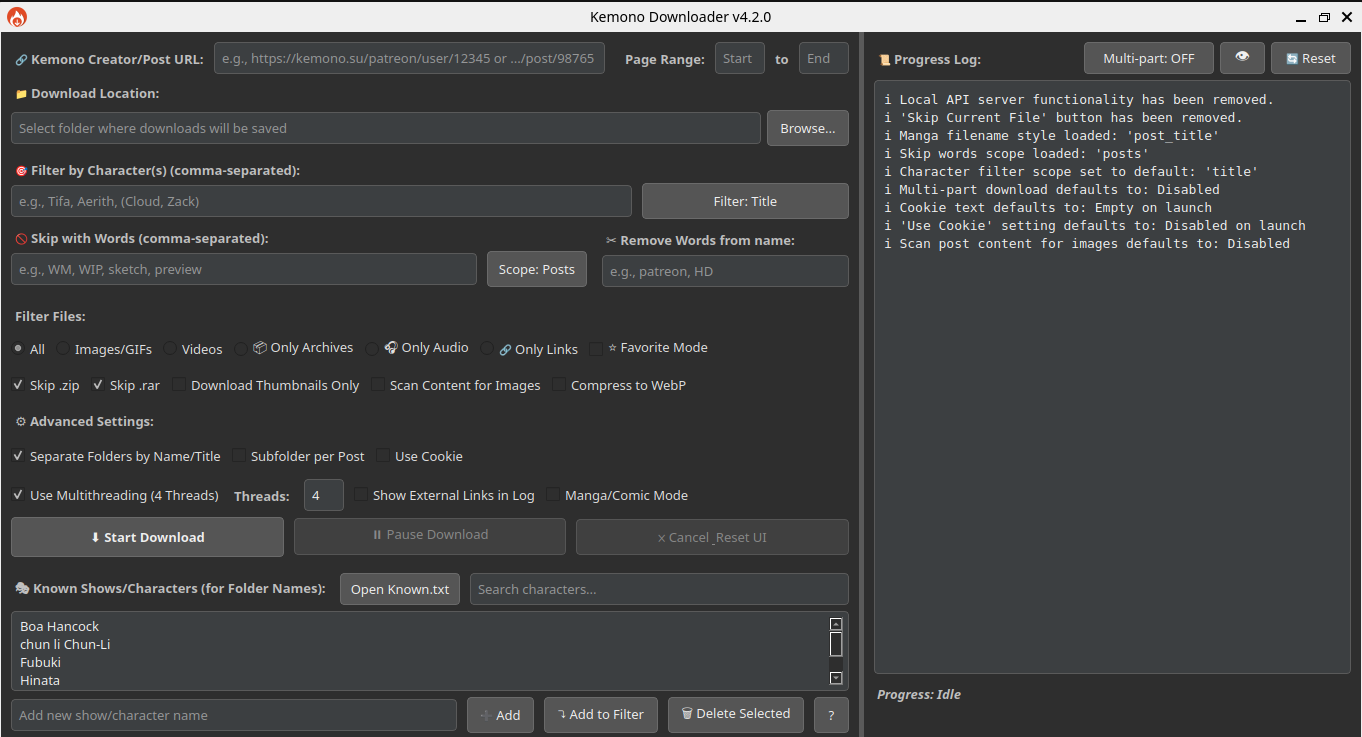
Task: Open the question mark help button
Action: pyautogui.click(x=831, y=714)
